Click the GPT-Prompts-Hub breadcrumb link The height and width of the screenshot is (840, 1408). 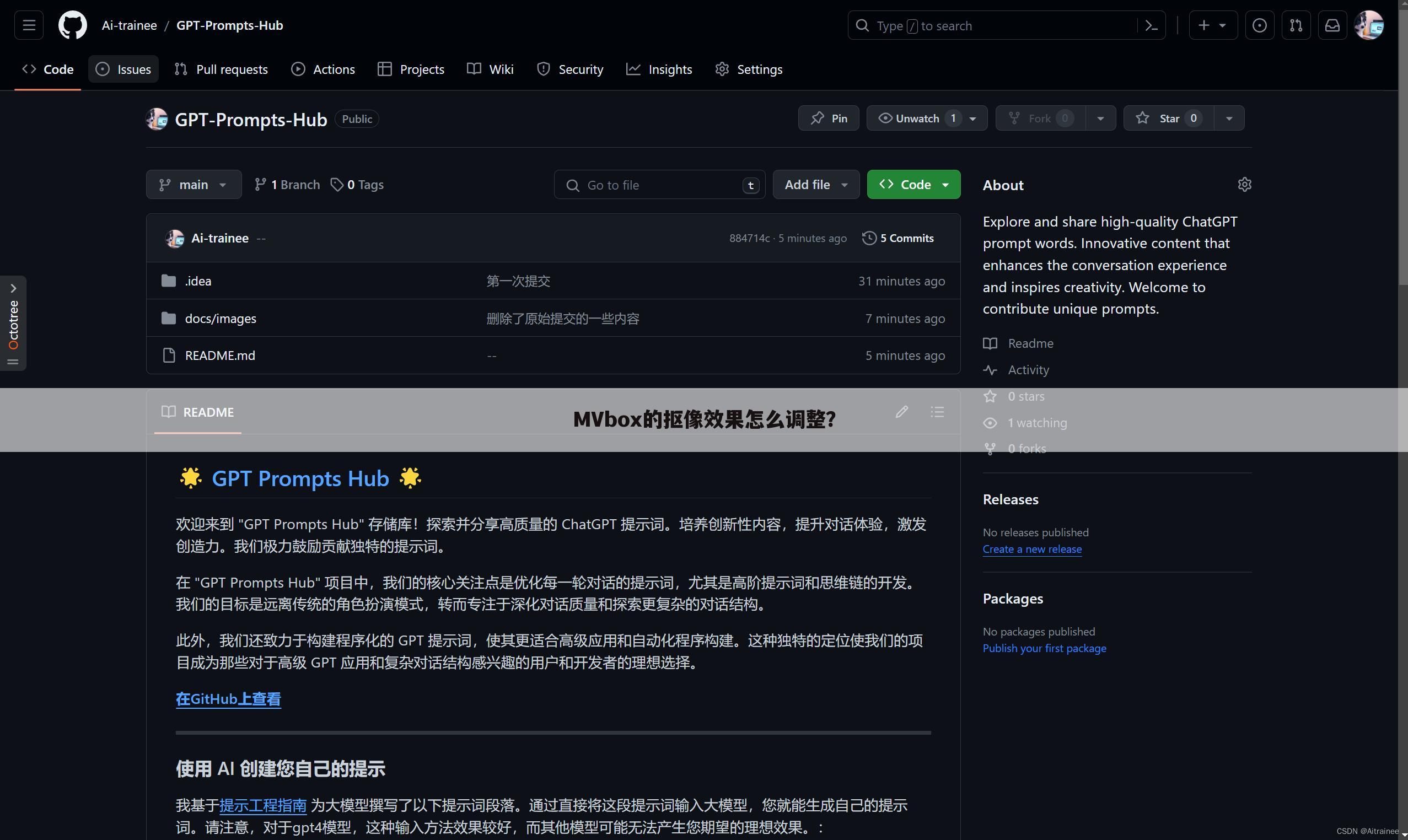[x=229, y=25]
